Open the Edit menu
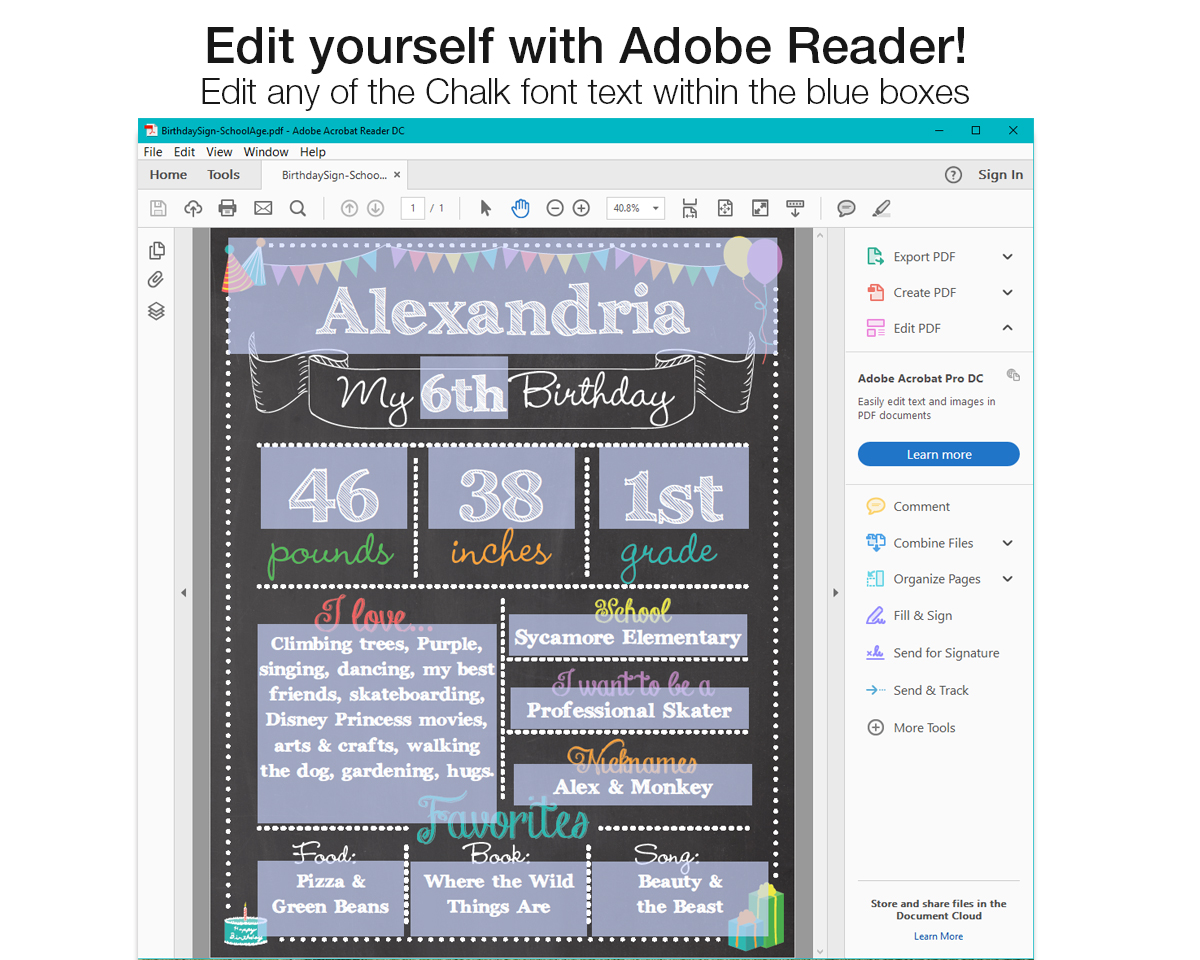This screenshot has height=960, width=1200. pos(185,152)
